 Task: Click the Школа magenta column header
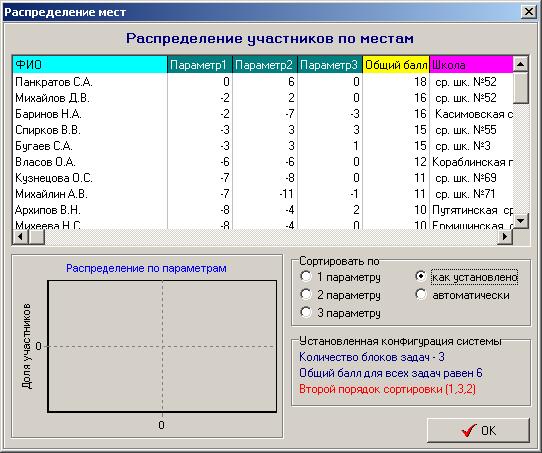click(471, 65)
